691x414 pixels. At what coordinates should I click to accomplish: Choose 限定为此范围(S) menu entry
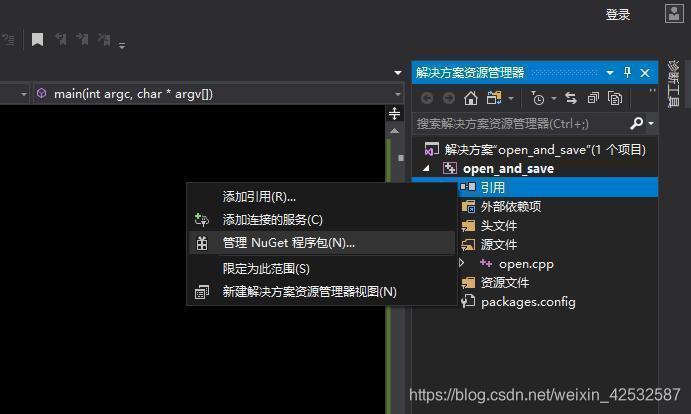tap(322, 269)
